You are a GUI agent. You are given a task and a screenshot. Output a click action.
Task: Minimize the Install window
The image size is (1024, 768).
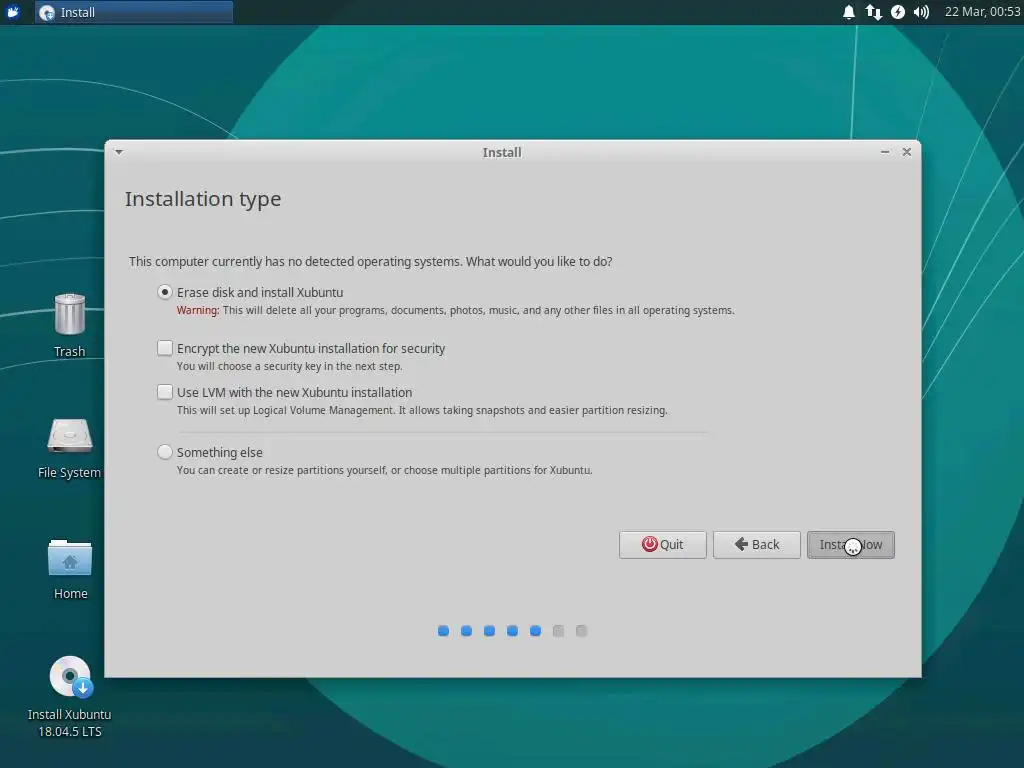click(x=885, y=152)
